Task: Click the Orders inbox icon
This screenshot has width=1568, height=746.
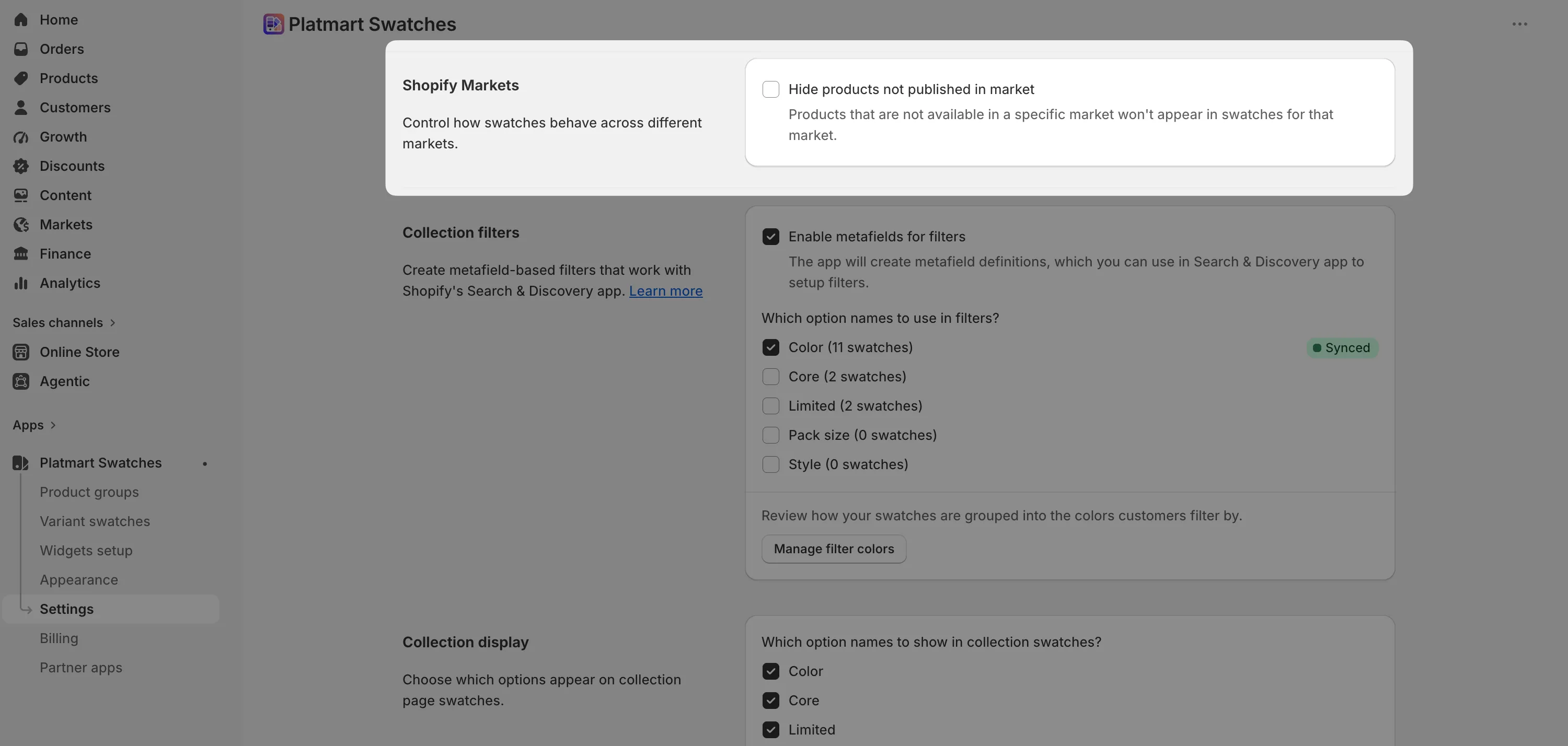Action: [x=21, y=49]
